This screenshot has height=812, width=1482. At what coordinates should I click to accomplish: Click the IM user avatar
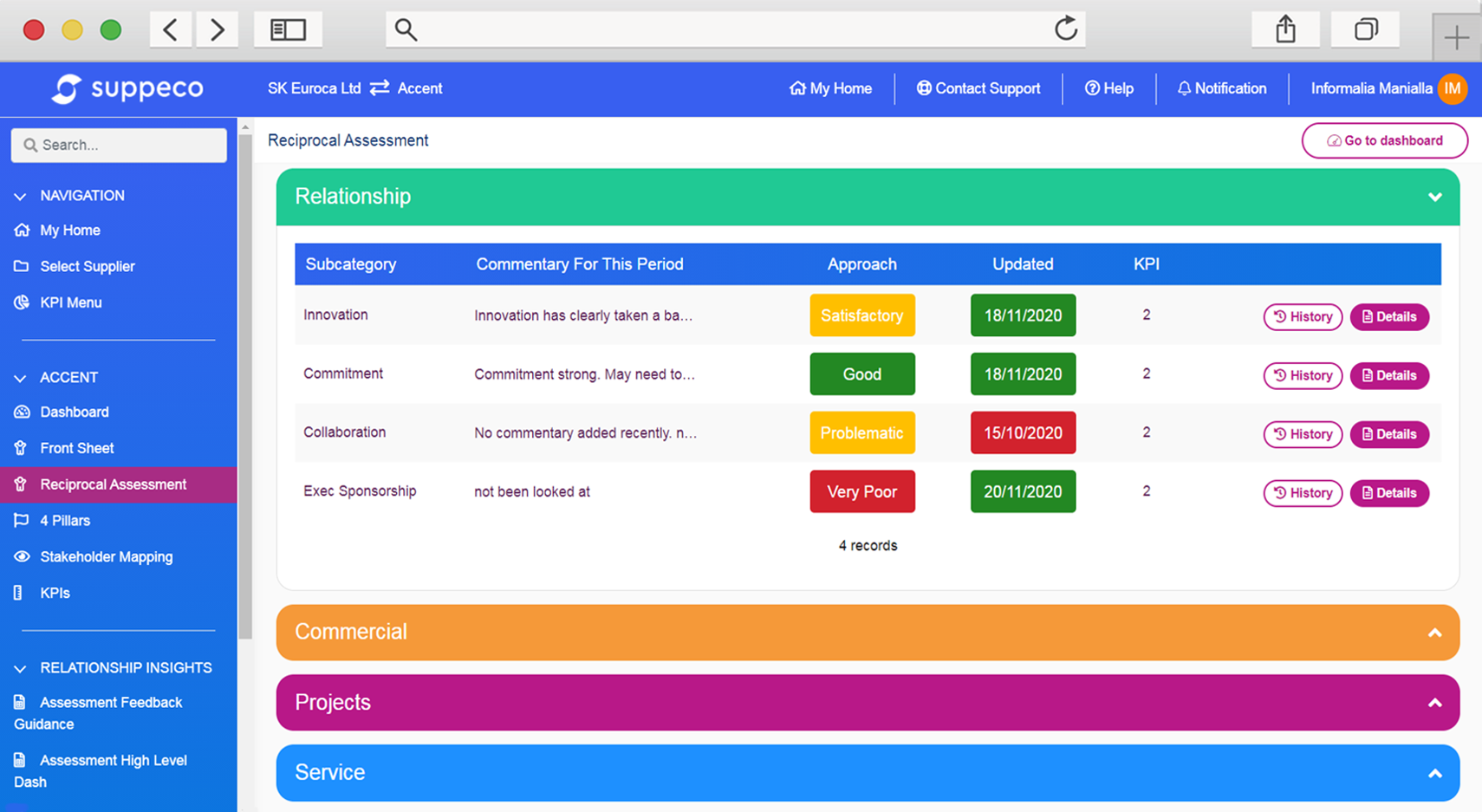[x=1453, y=88]
